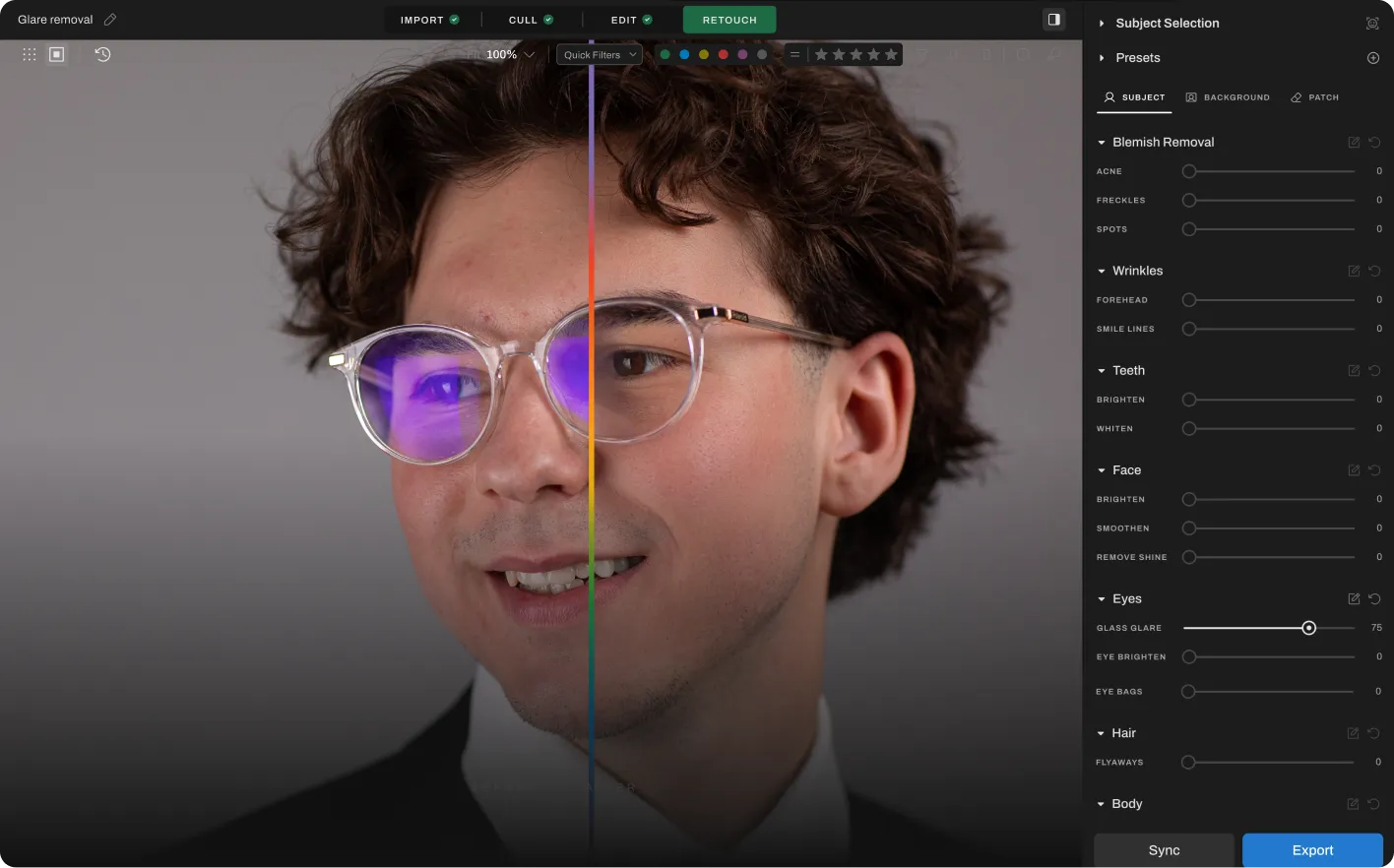1394x868 pixels.
Task: Reset the Wrinkles section adjustments
Action: point(1374,271)
